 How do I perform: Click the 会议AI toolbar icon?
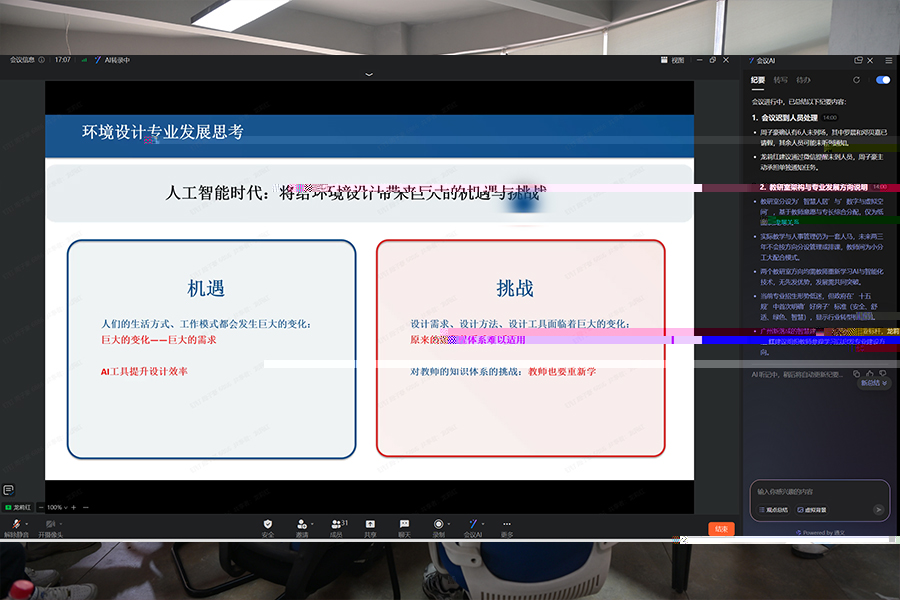[473, 523]
